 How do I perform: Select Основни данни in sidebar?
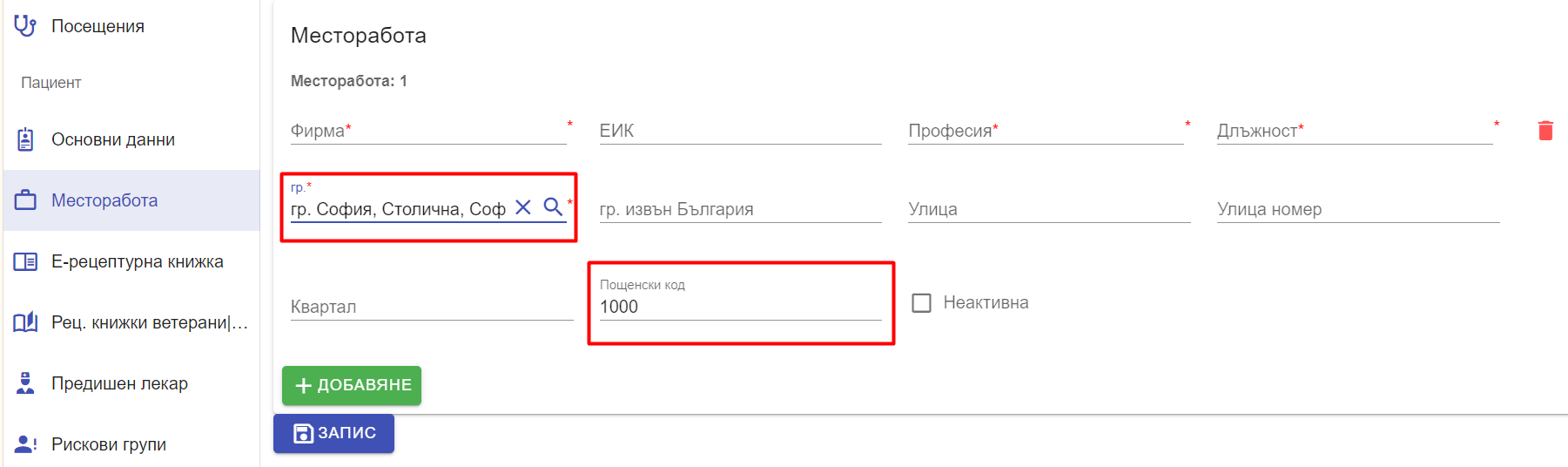click(x=131, y=139)
